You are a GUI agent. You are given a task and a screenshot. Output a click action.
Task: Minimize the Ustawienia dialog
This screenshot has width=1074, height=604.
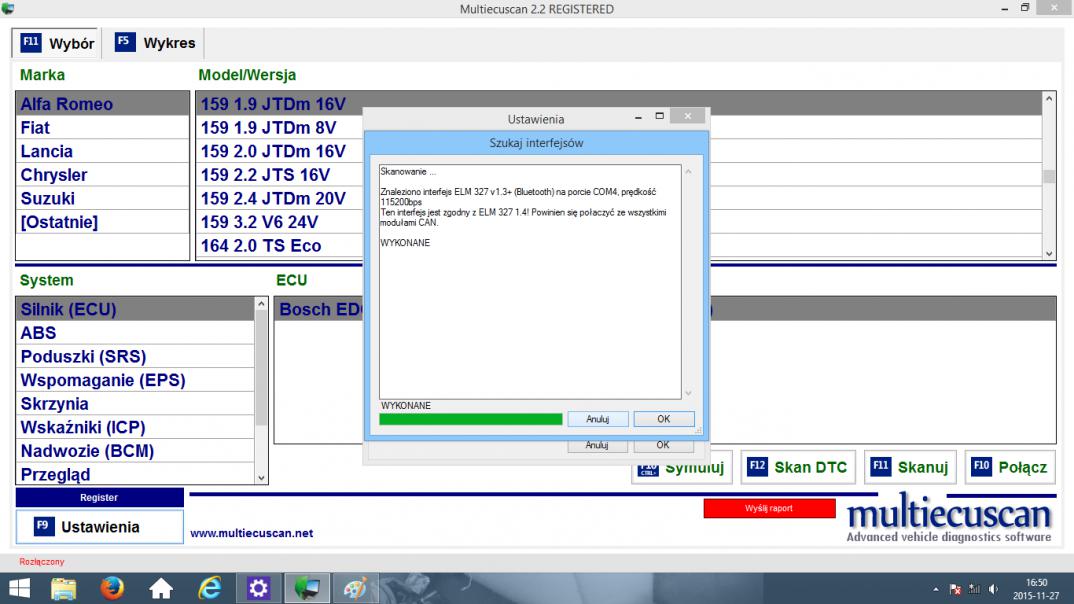(638, 117)
